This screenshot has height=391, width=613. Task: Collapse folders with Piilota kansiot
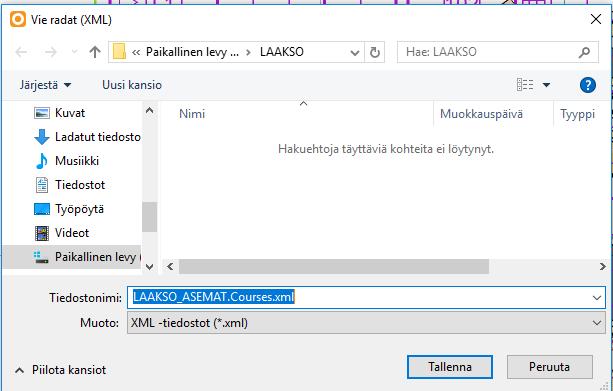point(61,370)
